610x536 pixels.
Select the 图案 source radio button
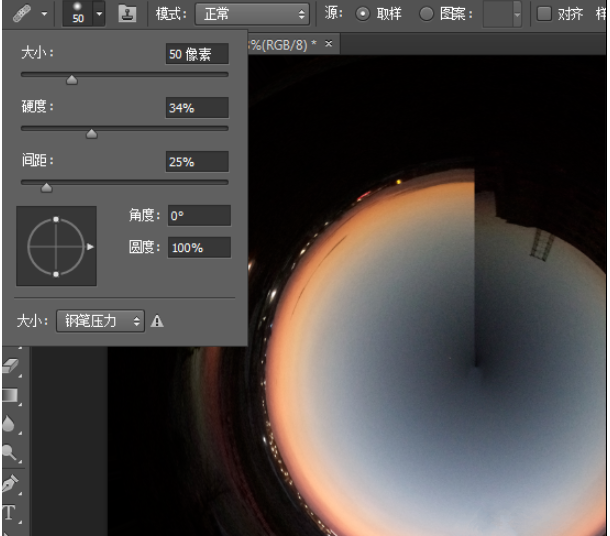coord(426,14)
